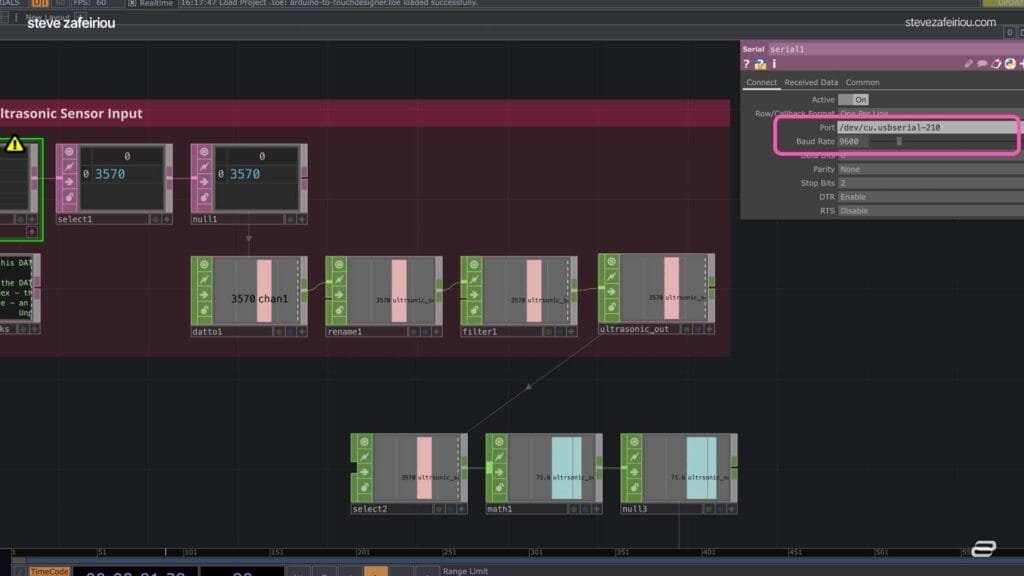Click the warning triangle on the serial node
Viewport: 1024px width, 576px height.
point(14,145)
